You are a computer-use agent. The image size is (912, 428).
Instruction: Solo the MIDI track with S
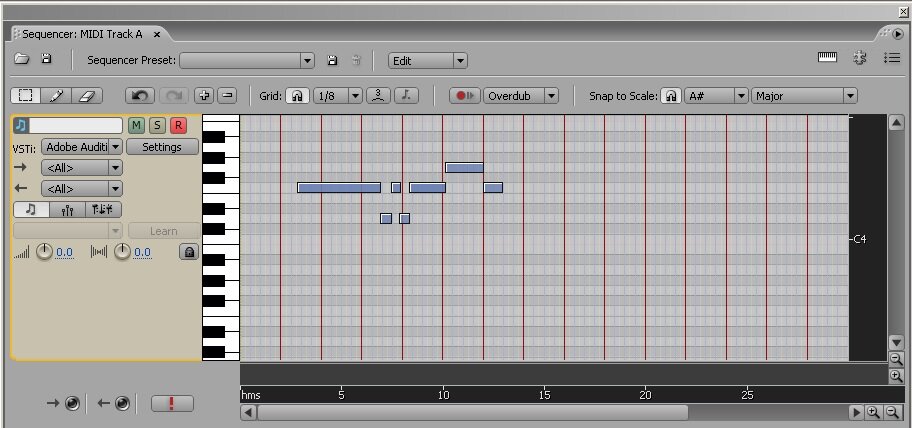[x=157, y=125]
